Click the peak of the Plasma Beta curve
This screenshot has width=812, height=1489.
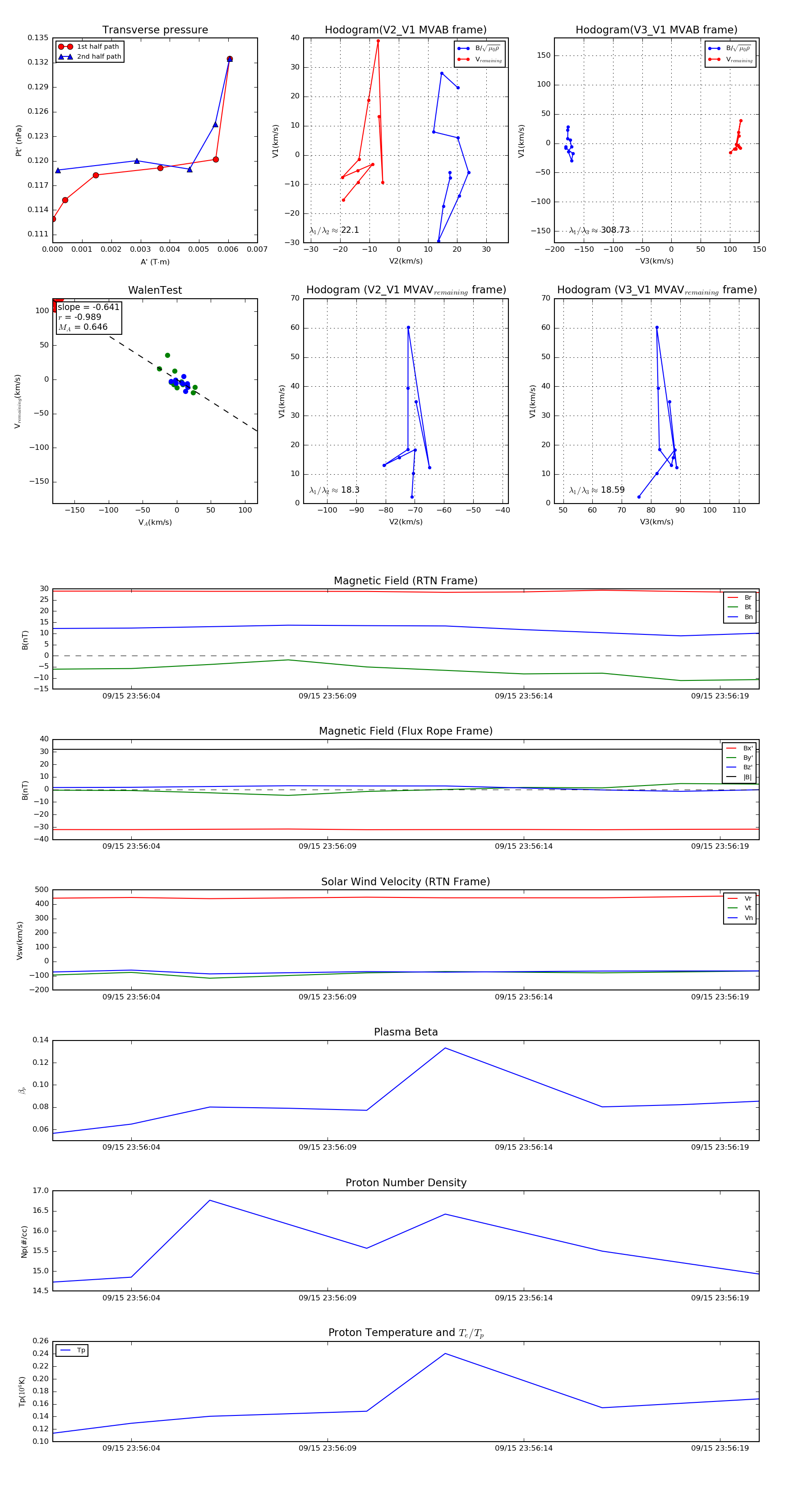coord(445,1048)
